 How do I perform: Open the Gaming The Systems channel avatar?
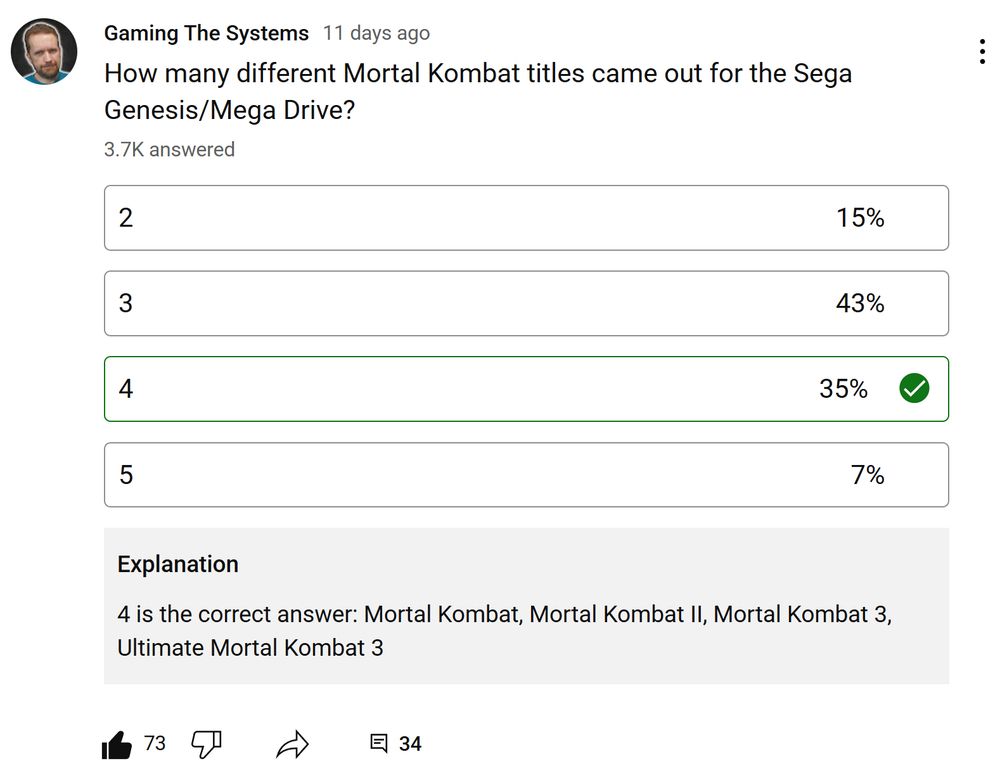pyautogui.click(x=44, y=51)
